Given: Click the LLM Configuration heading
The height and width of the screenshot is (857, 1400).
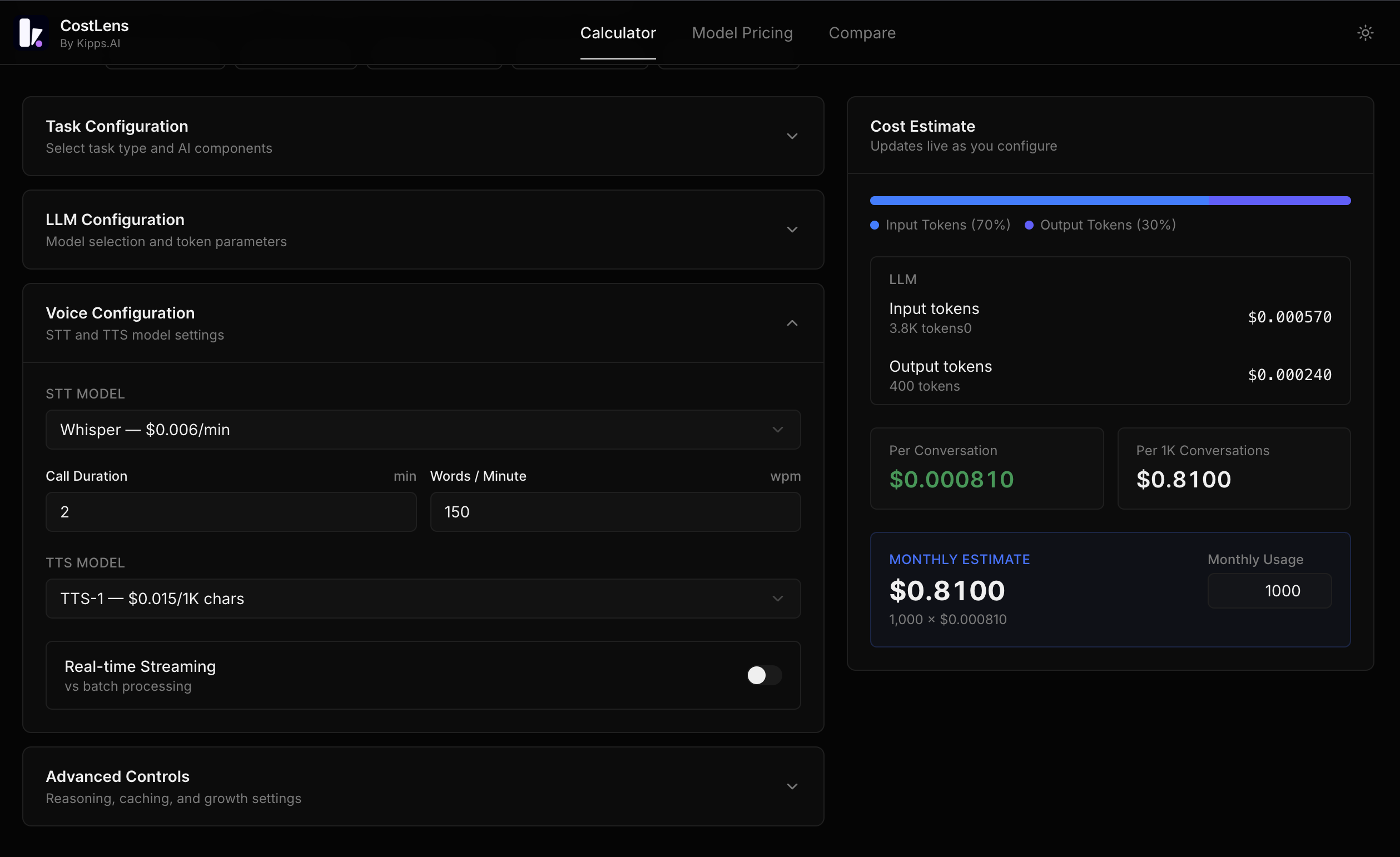Looking at the screenshot, I should 115,220.
